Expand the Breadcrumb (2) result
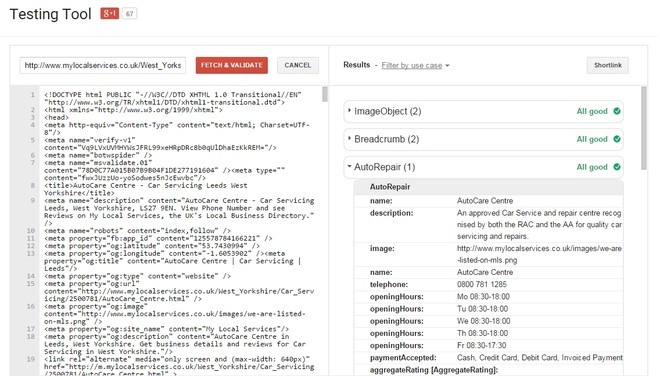The width and height of the screenshot is (660, 376). coord(483,139)
